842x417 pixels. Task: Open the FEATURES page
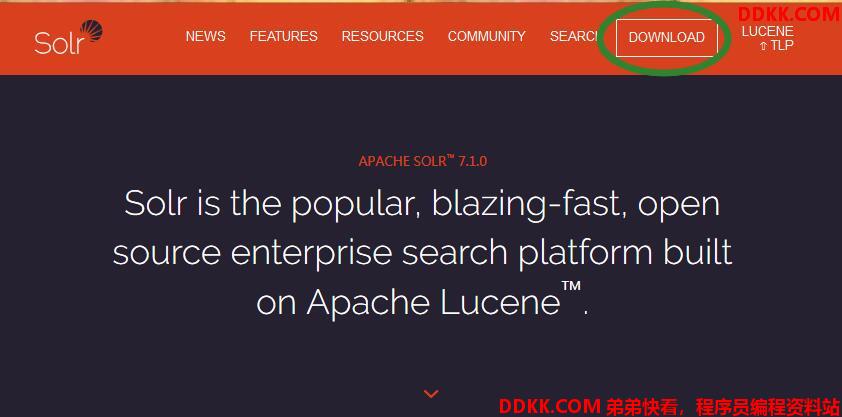coord(284,36)
